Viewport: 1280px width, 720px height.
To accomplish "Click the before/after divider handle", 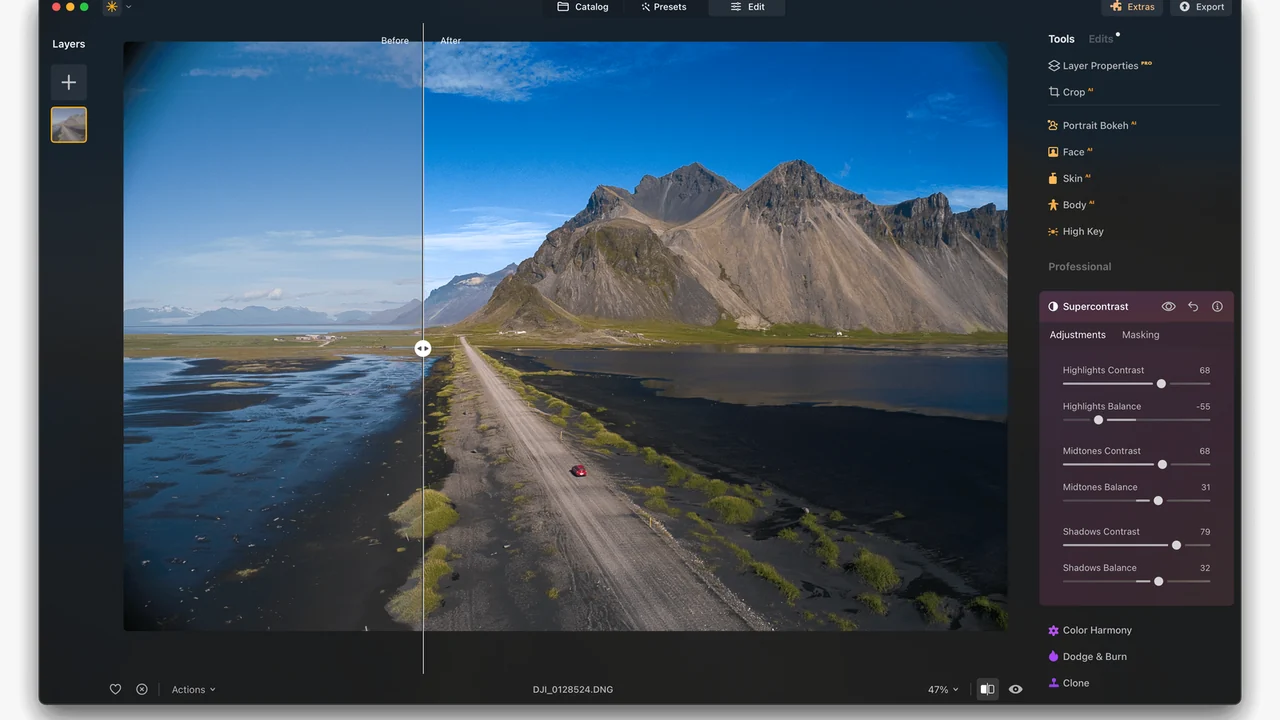I will pos(423,348).
